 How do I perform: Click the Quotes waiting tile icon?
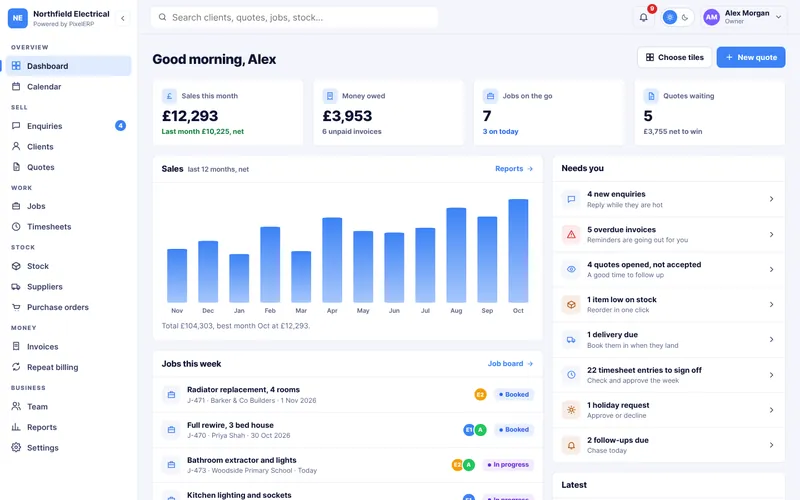[x=651, y=96]
